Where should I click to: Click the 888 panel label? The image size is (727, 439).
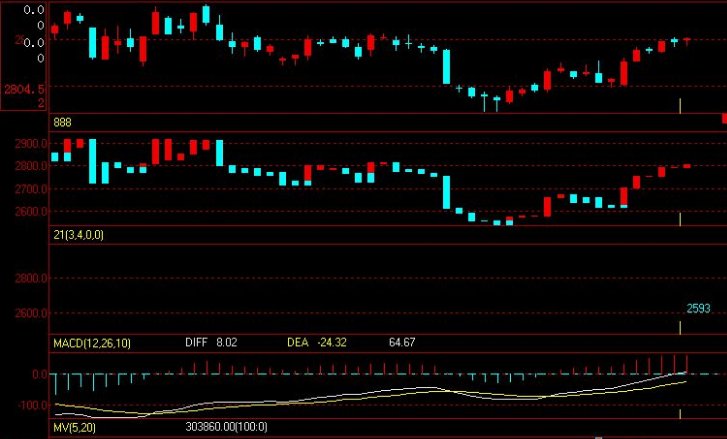(x=62, y=121)
